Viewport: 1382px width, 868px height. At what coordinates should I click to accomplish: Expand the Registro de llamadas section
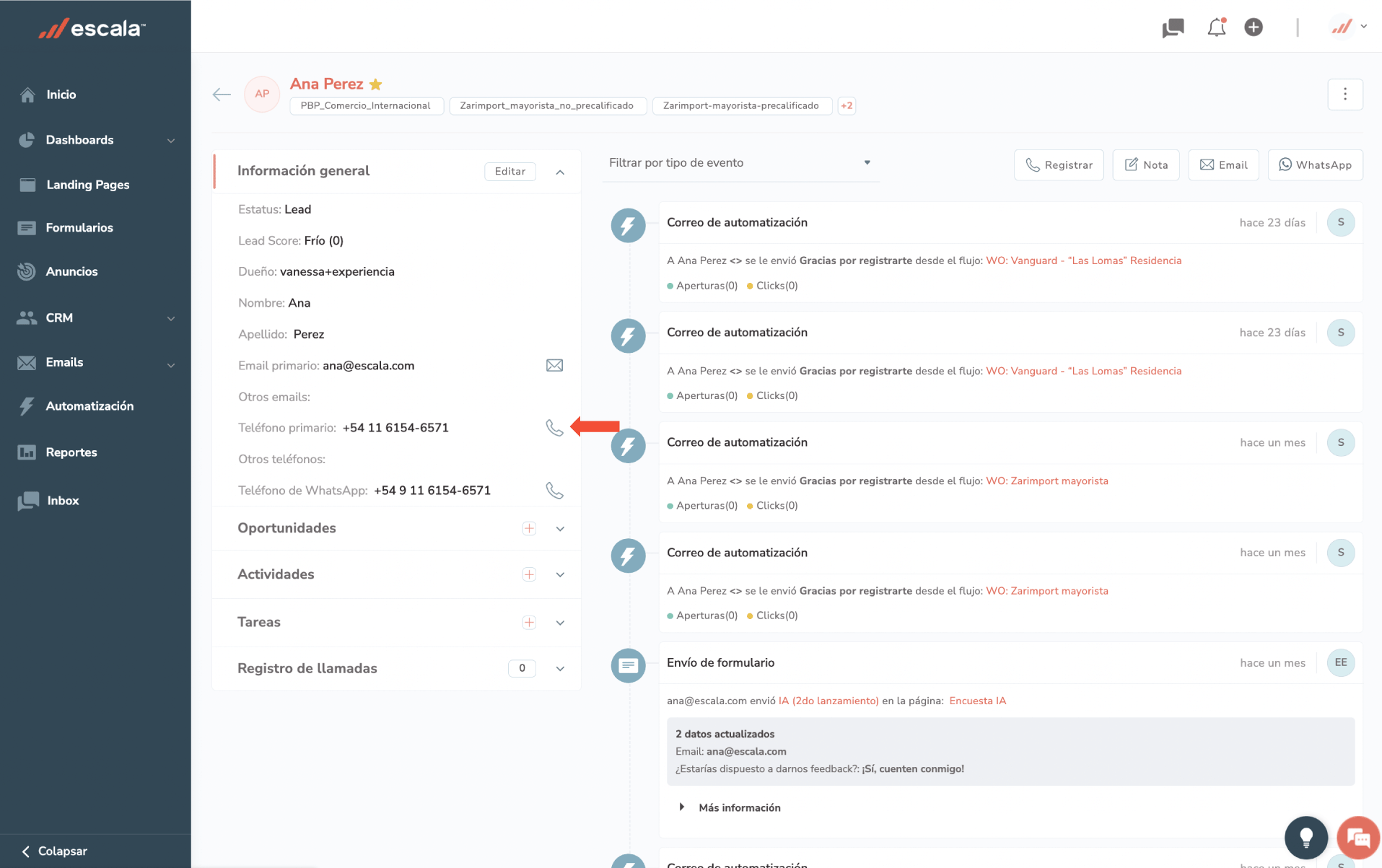pyautogui.click(x=560, y=669)
